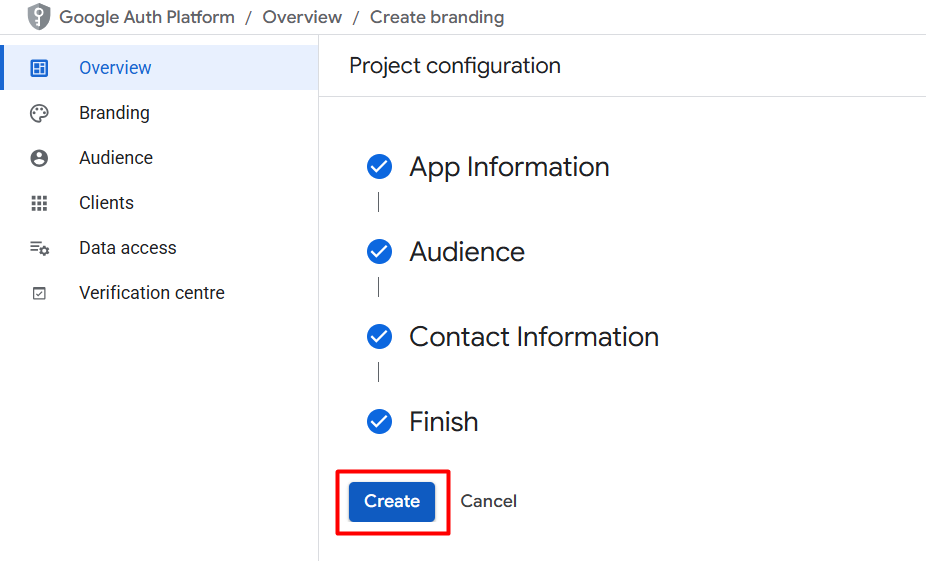
Task: Click the Contact Information step checkmark
Action: (379, 337)
